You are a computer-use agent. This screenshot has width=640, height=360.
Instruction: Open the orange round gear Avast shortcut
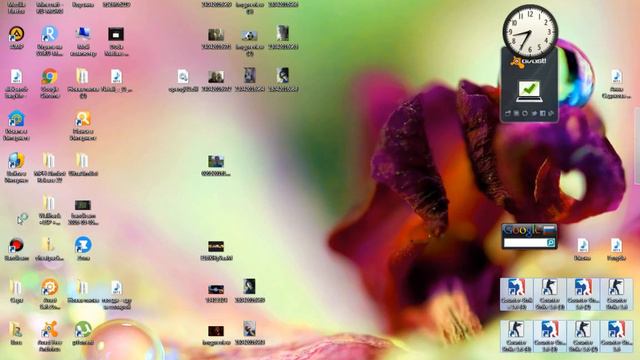pyautogui.click(x=49, y=287)
